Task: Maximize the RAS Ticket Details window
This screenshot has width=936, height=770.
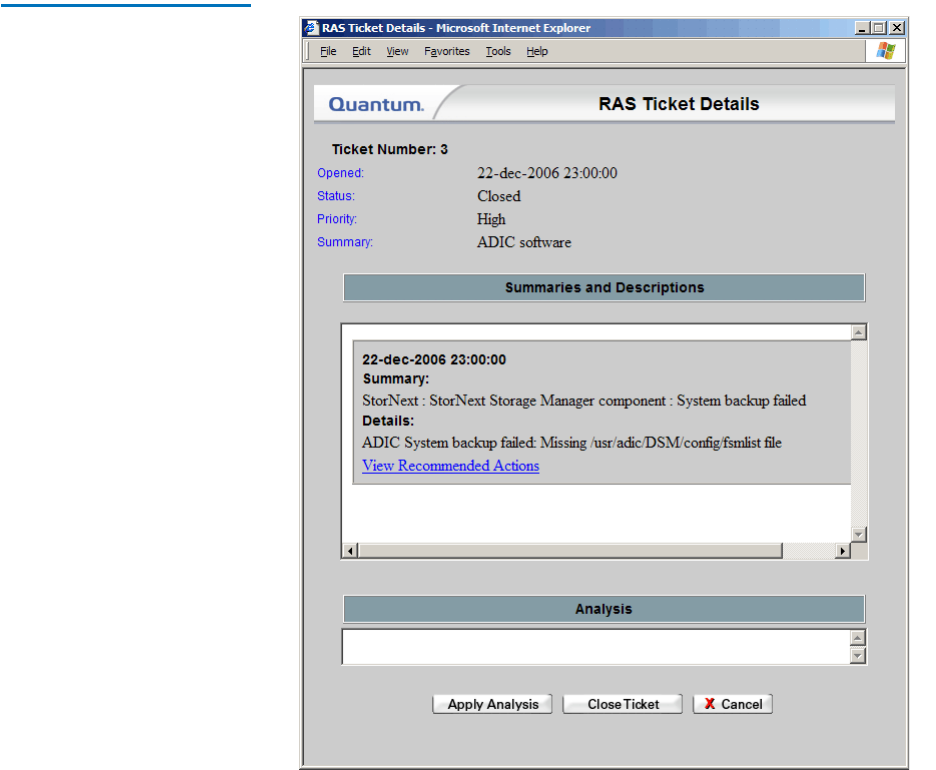Action: click(x=878, y=28)
